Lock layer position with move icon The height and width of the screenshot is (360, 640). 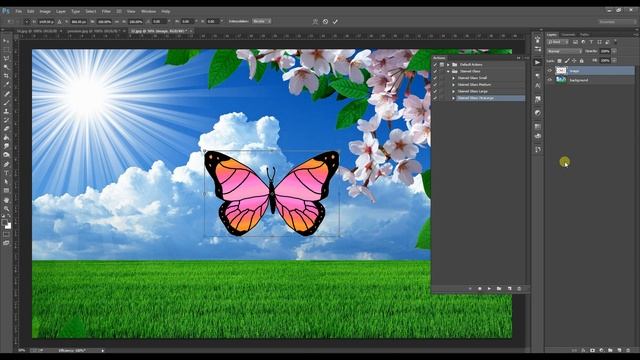point(574,61)
